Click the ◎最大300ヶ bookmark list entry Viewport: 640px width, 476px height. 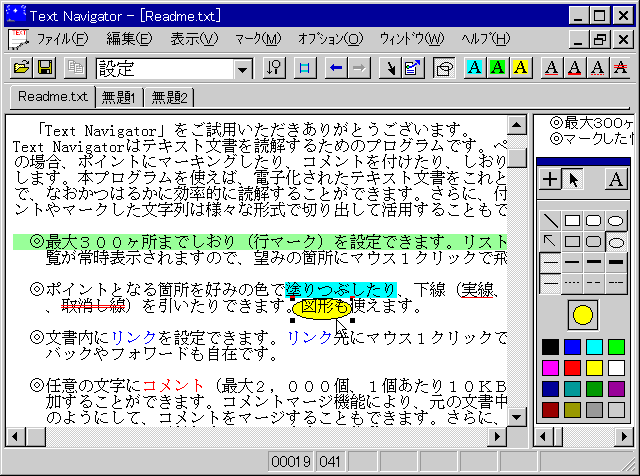point(591,122)
